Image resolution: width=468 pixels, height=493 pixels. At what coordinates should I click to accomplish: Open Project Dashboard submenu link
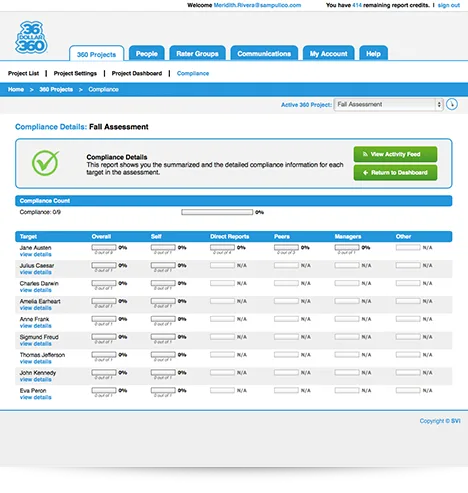pyautogui.click(x=137, y=73)
